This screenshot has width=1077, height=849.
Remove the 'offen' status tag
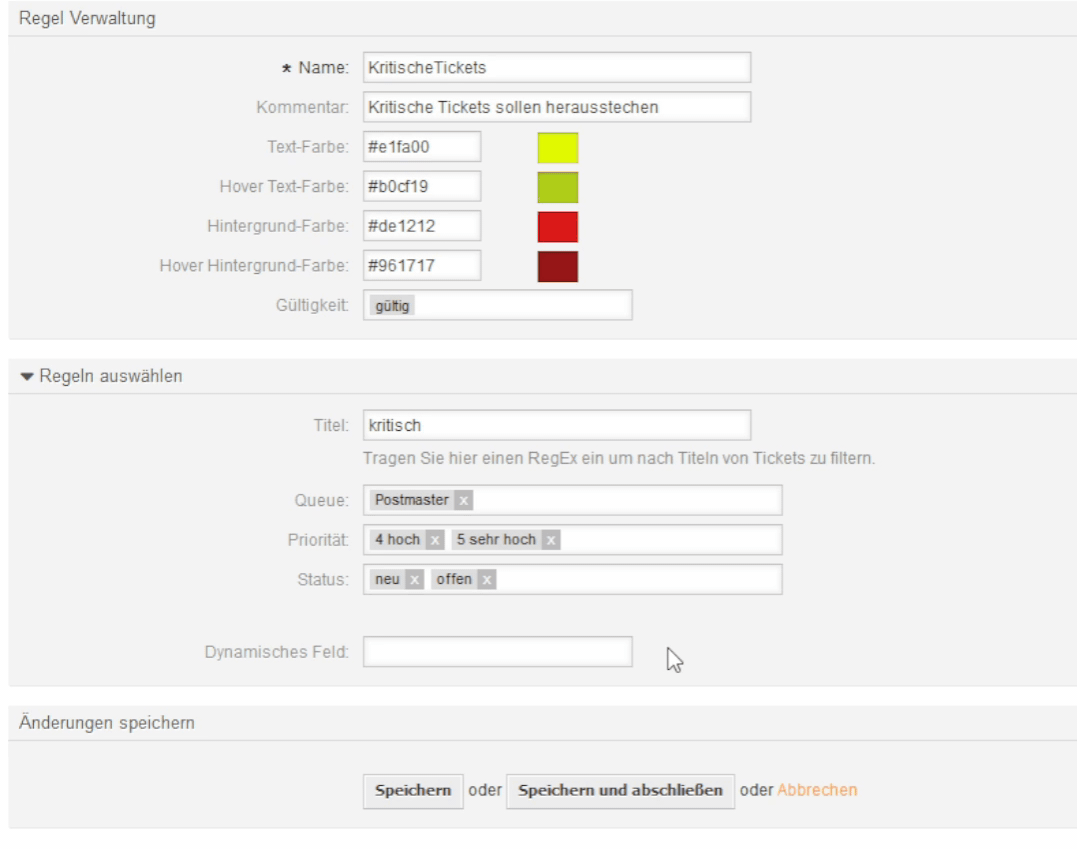[x=486, y=580]
